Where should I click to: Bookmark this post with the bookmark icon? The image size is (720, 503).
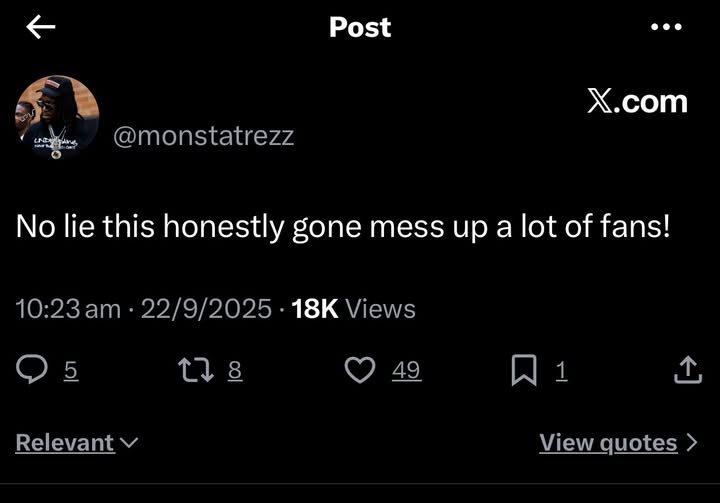[523, 371]
